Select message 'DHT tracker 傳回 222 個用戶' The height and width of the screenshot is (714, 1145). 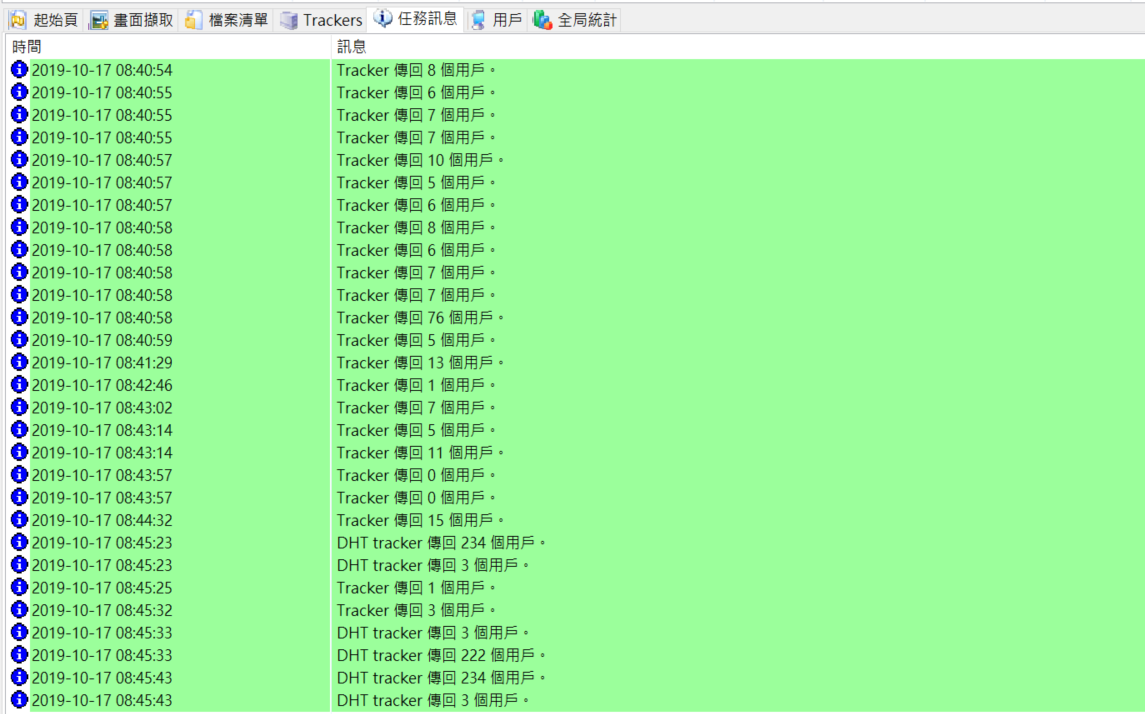(x=442, y=655)
